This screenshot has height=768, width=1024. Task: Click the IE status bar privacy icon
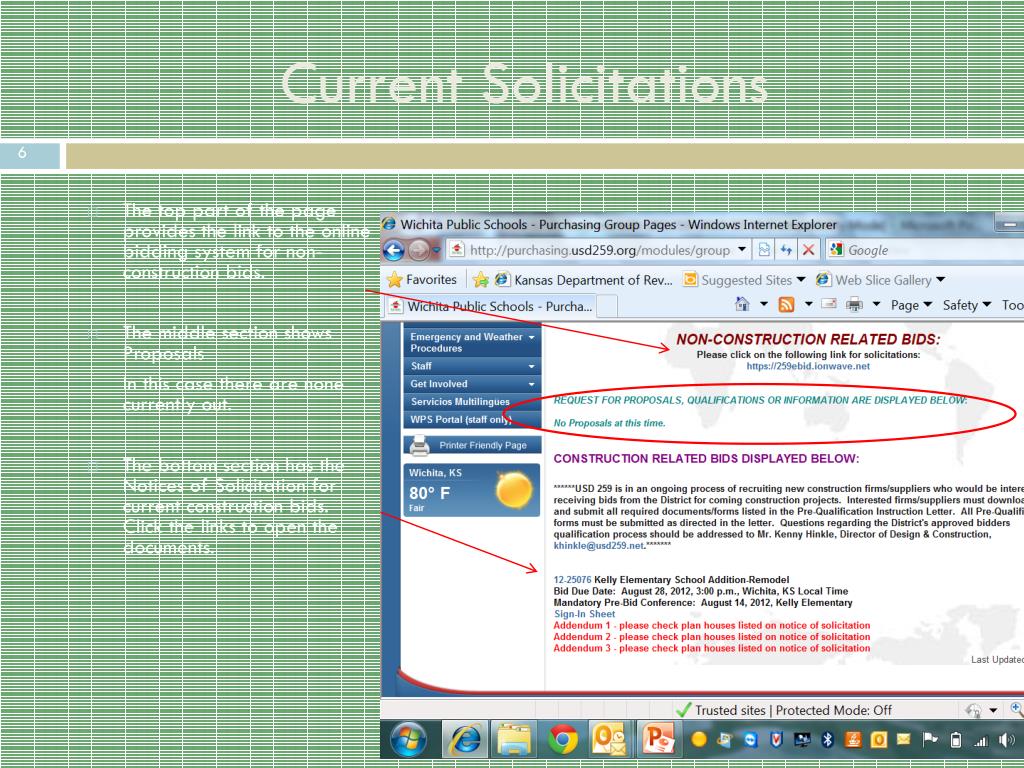coord(973,710)
